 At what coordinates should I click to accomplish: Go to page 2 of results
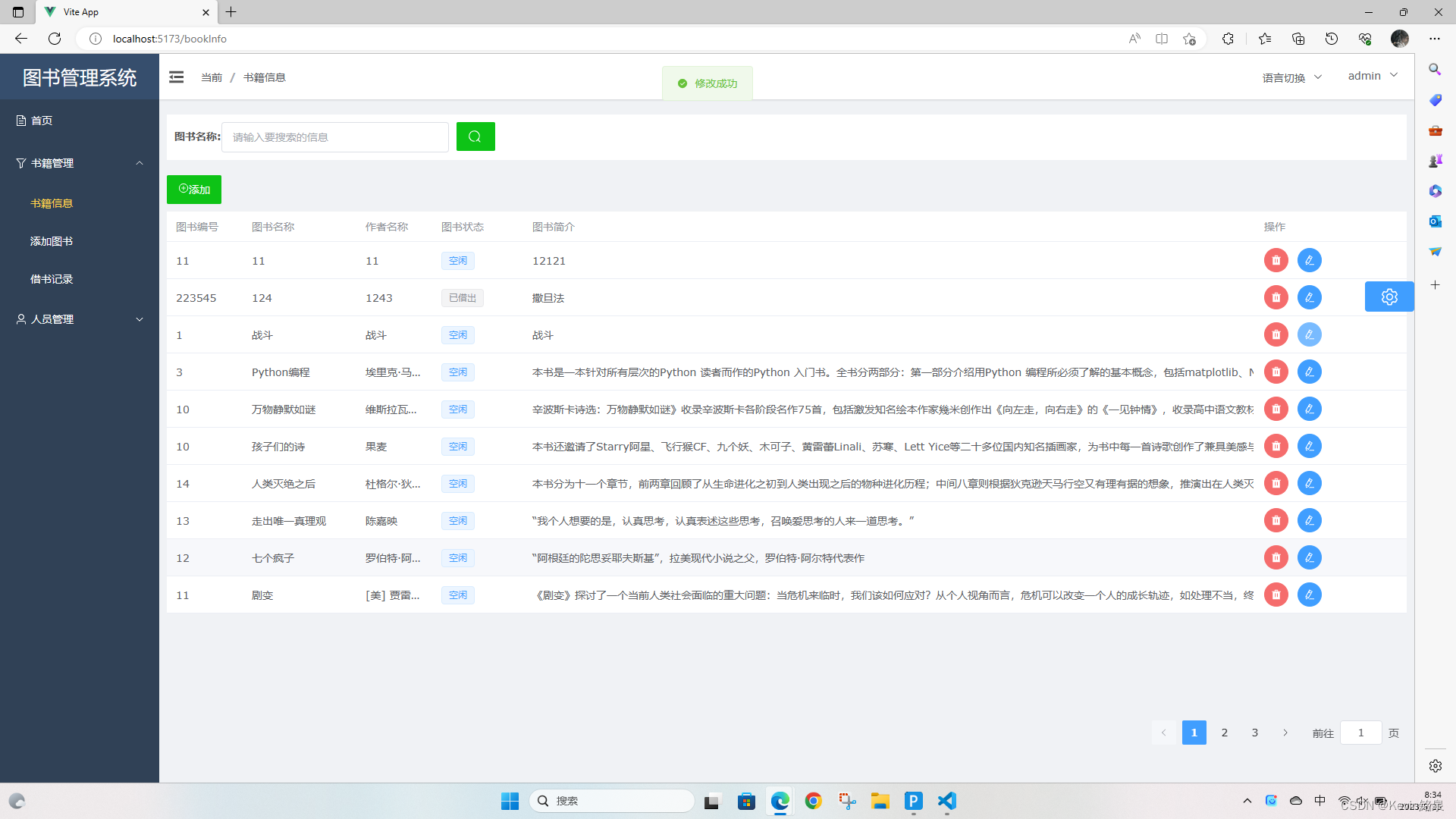[x=1224, y=733]
